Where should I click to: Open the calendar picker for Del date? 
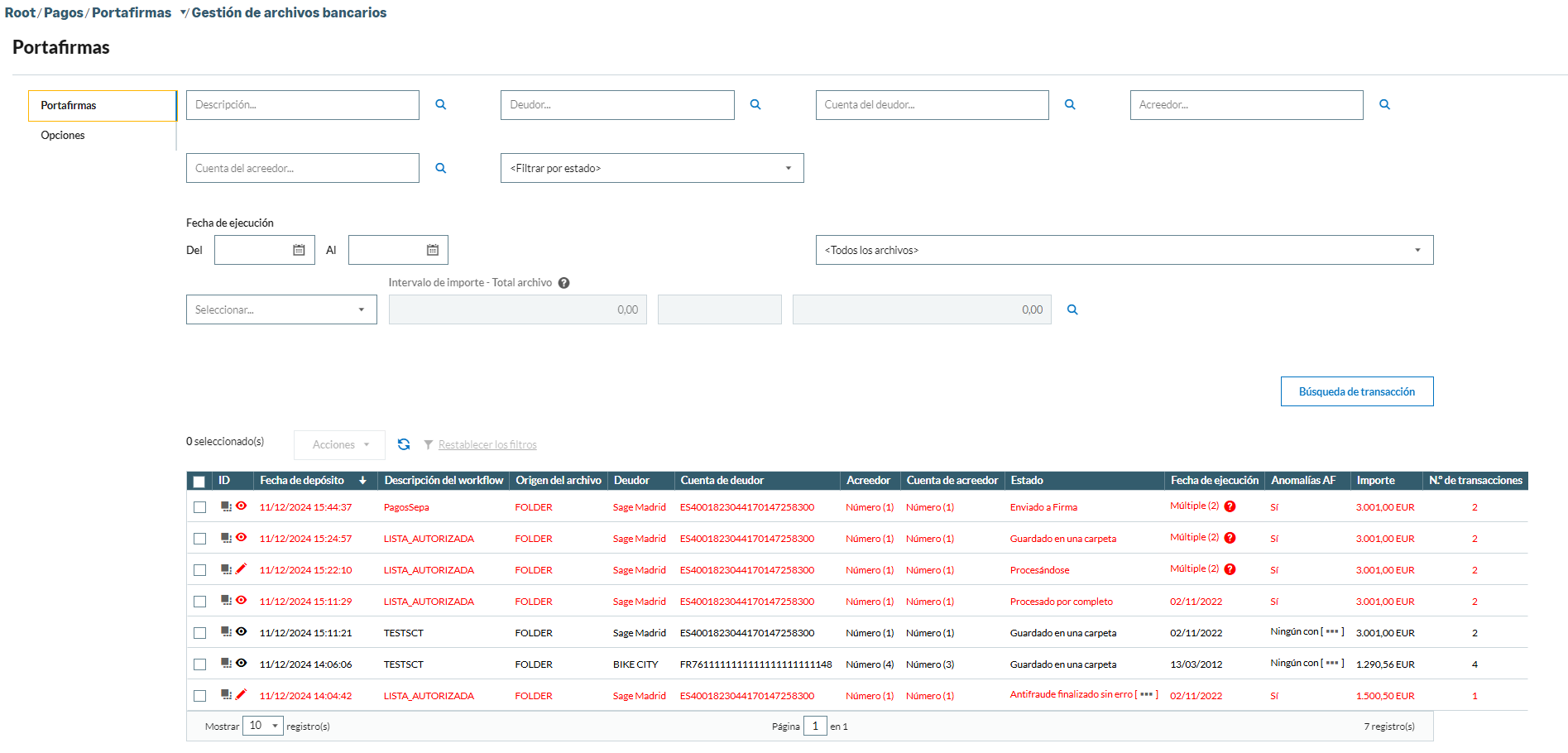click(x=299, y=250)
